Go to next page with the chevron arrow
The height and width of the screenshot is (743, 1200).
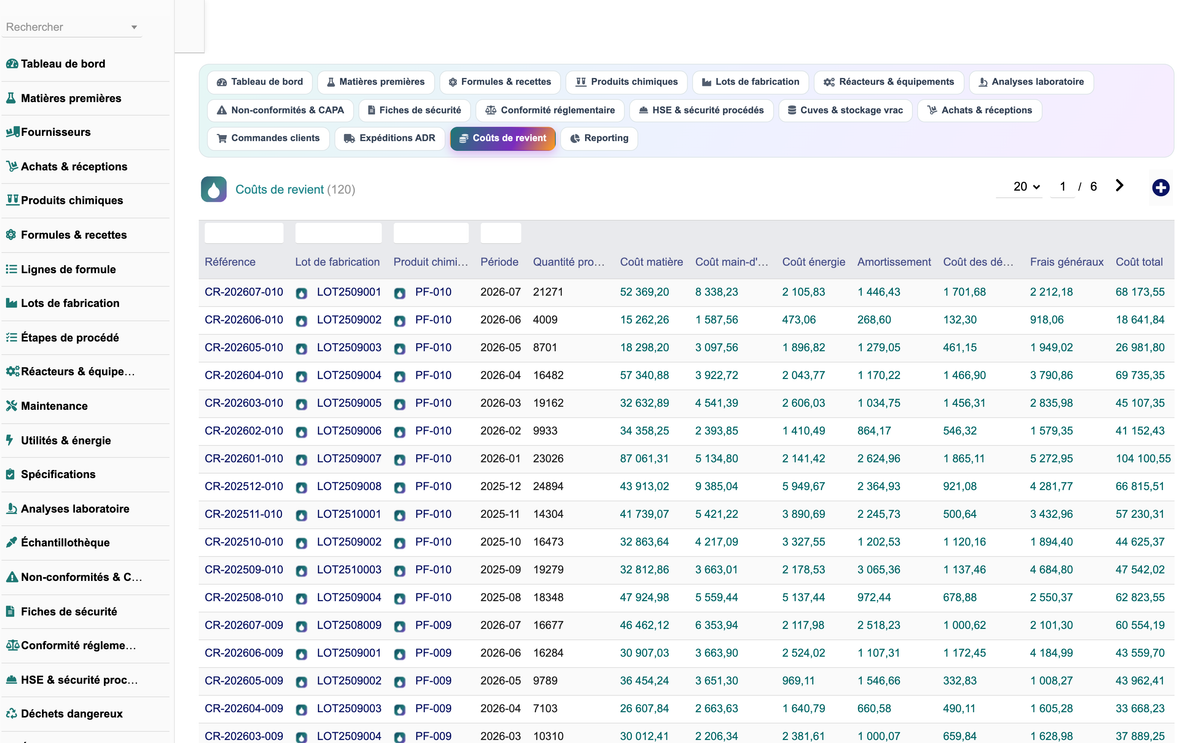[x=1119, y=186]
